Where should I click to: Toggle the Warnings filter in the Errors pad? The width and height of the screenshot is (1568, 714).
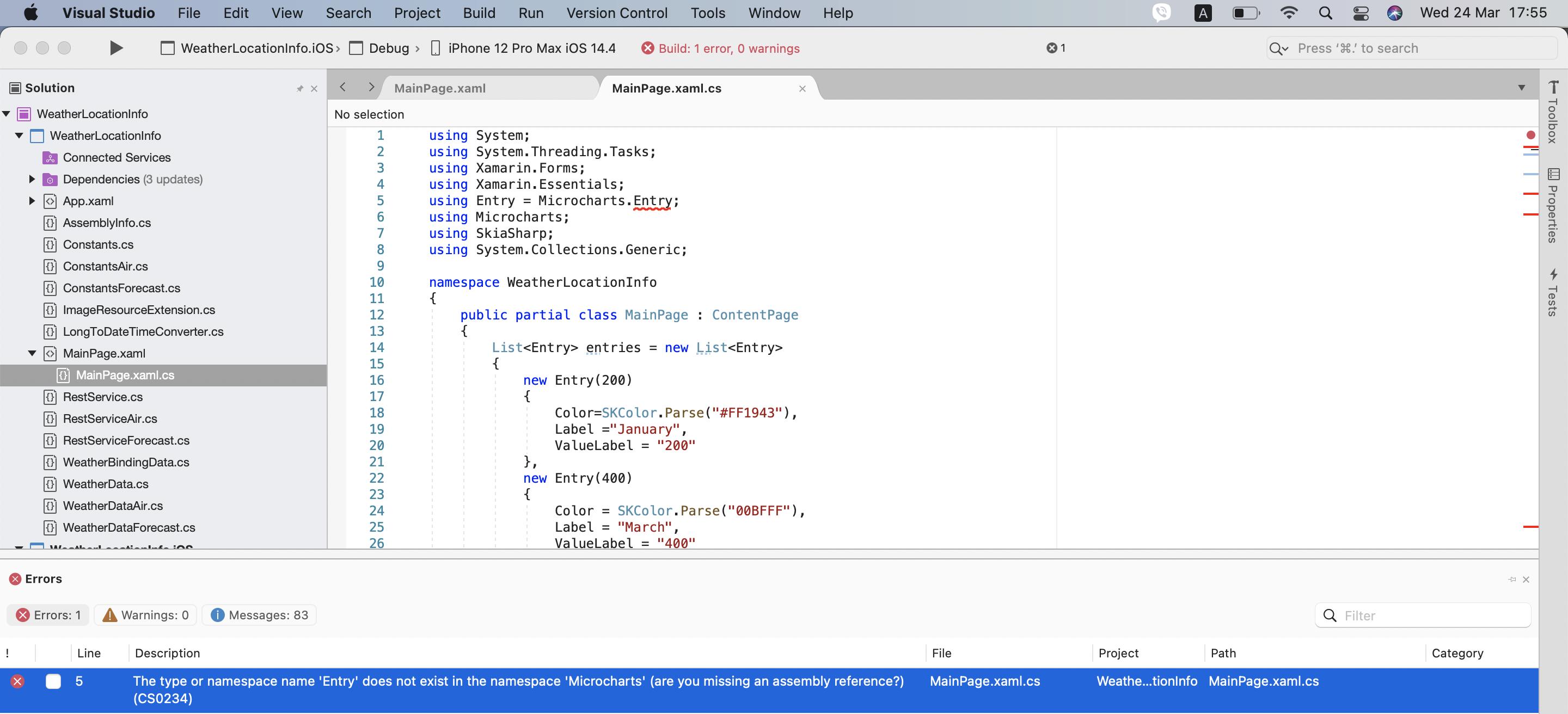[145, 614]
